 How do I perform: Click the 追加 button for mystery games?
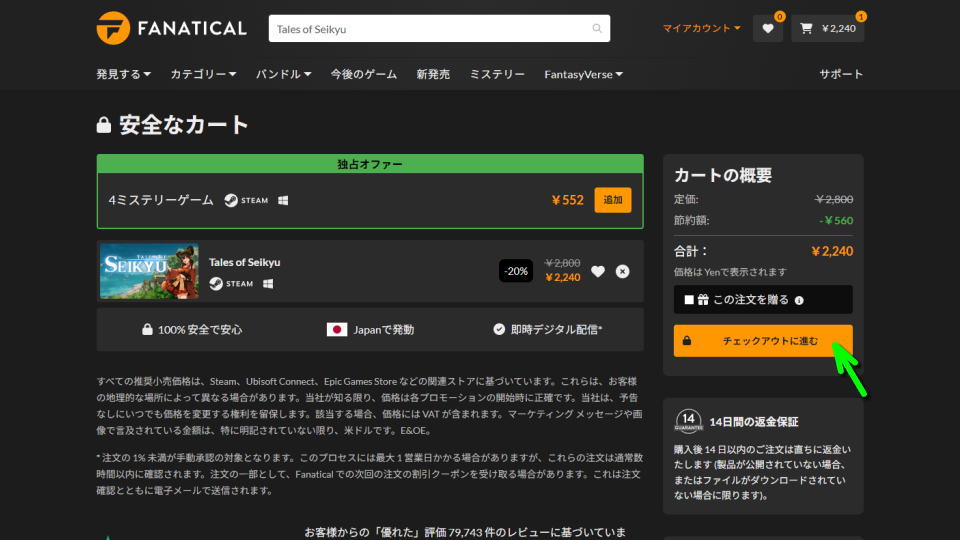click(x=613, y=200)
